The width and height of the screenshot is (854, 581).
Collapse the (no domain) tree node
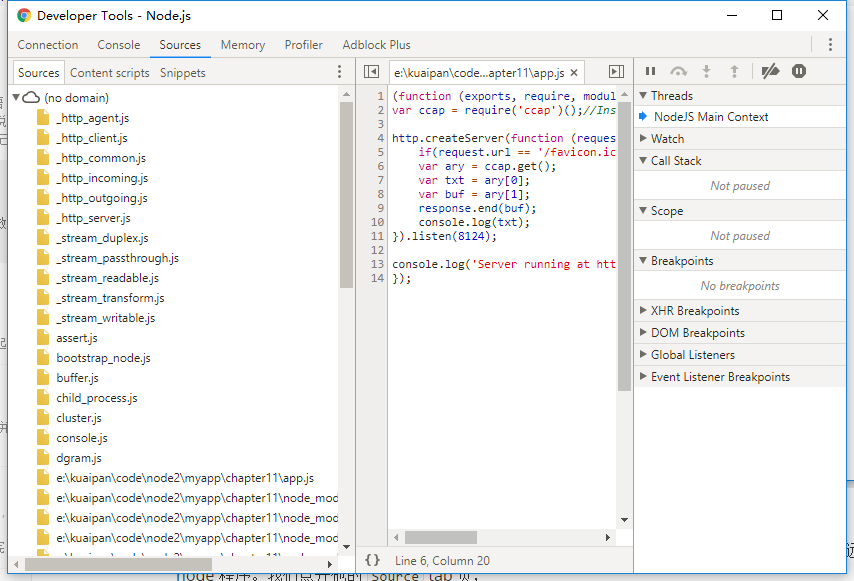(17, 98)
